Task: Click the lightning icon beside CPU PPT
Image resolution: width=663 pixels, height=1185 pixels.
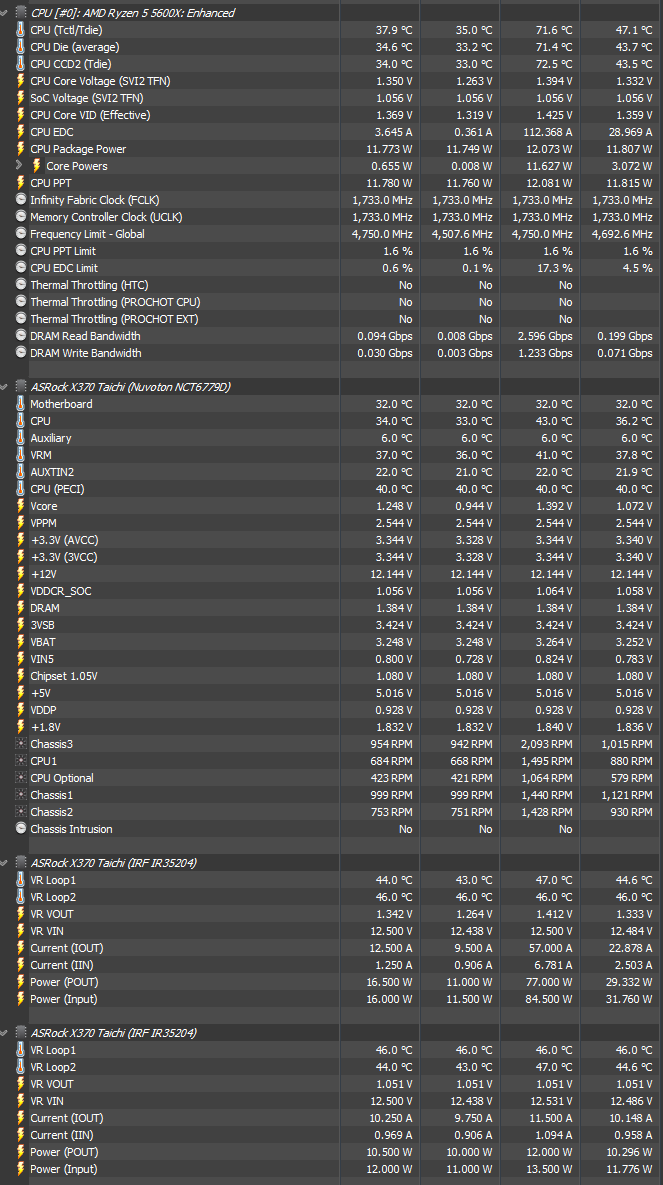Action: [20, 183]
